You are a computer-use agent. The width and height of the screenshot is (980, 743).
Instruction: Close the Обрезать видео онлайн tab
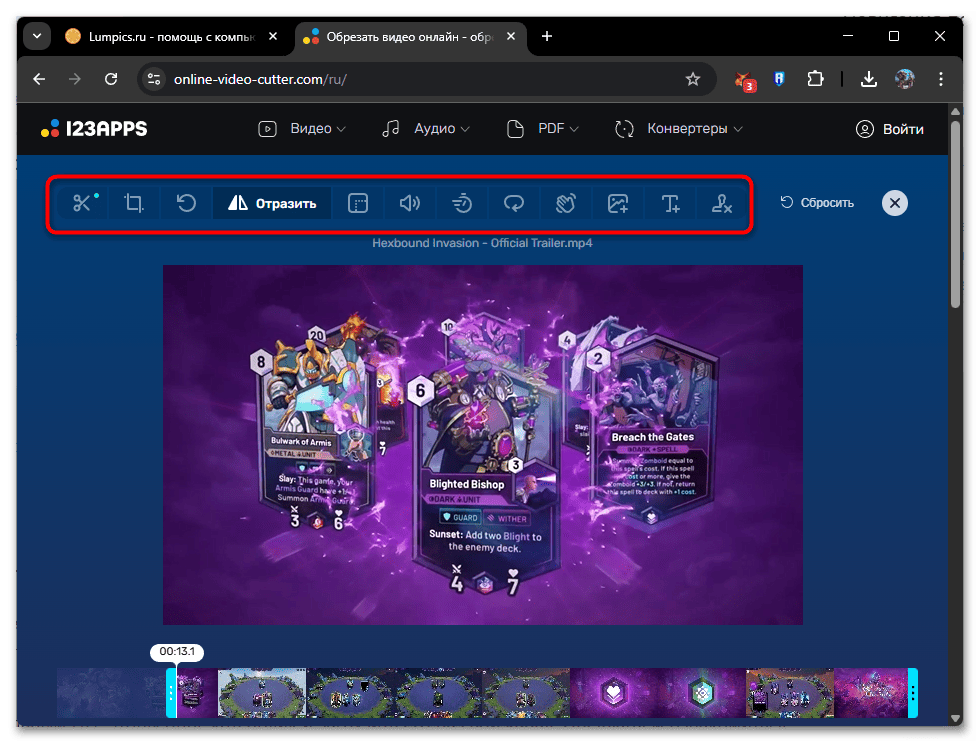click(511, 36)
